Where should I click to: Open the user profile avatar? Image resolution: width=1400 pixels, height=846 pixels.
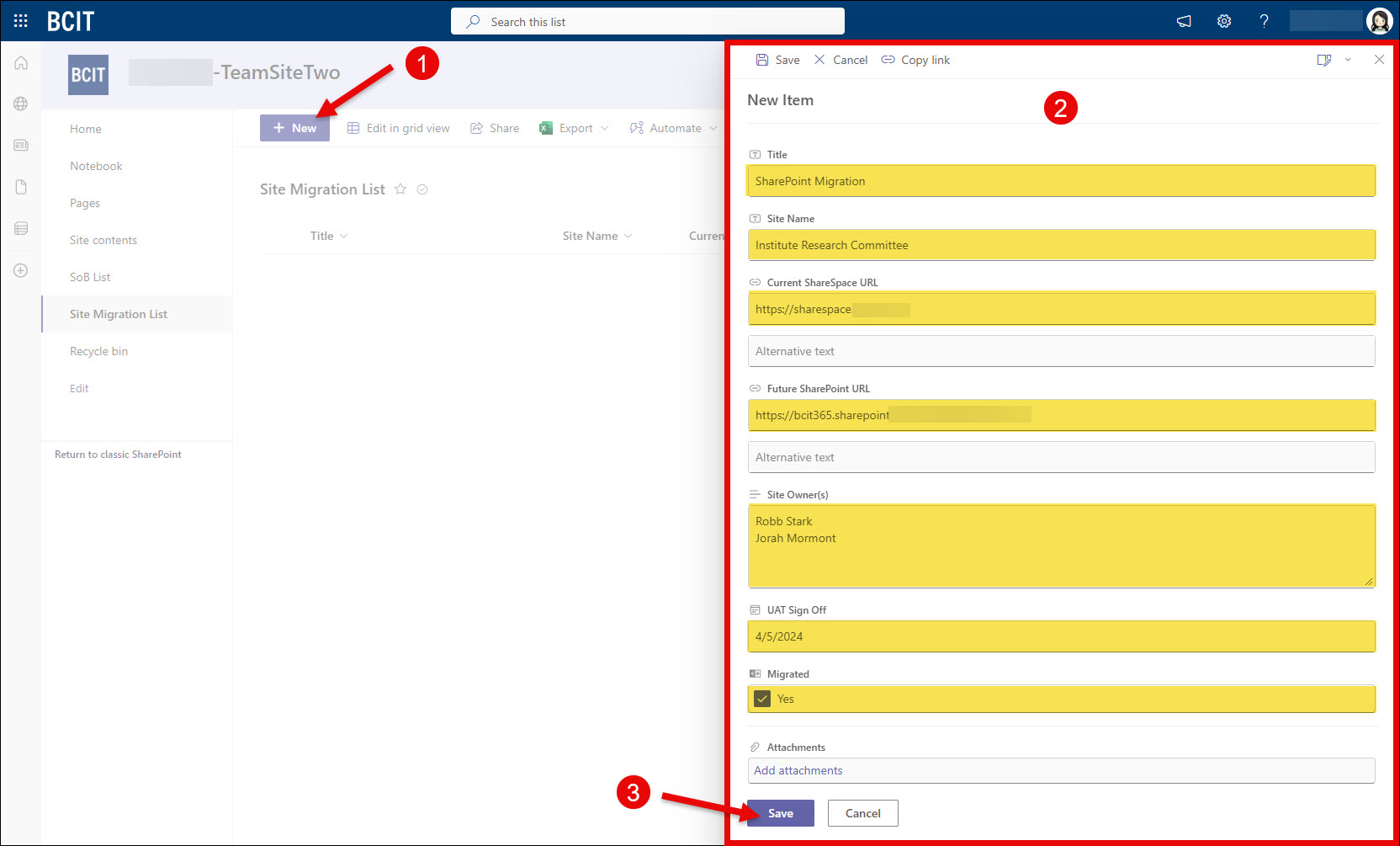coord(1380,21)
